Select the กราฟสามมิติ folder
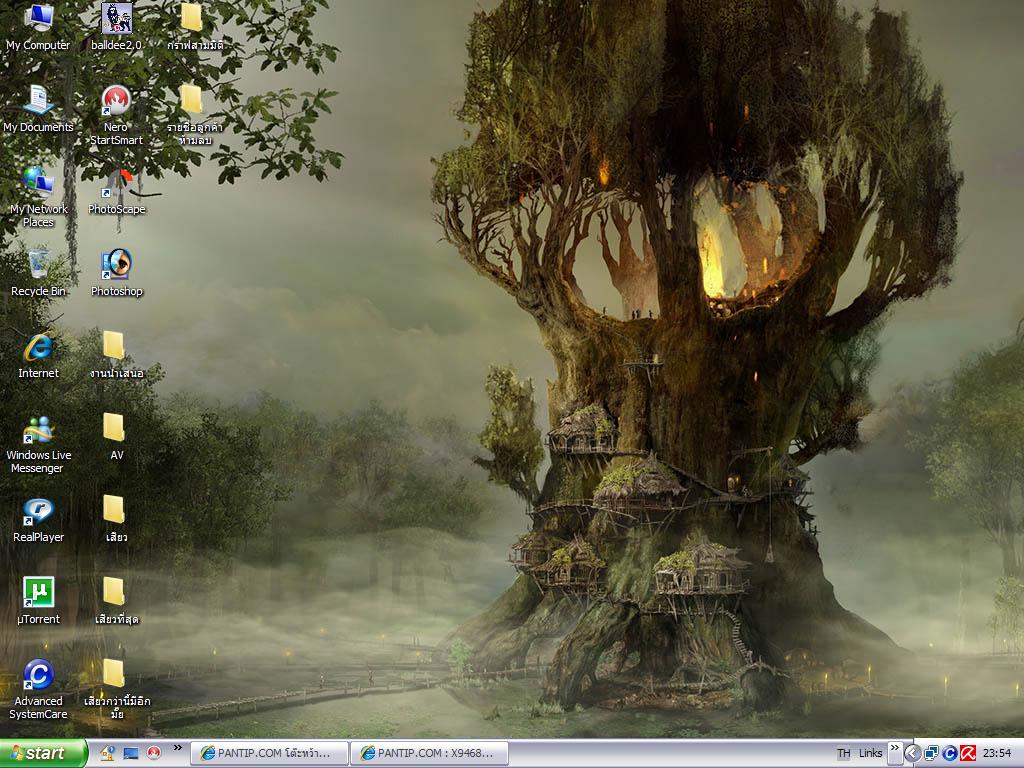The image size is (1024, 768). 195,27
